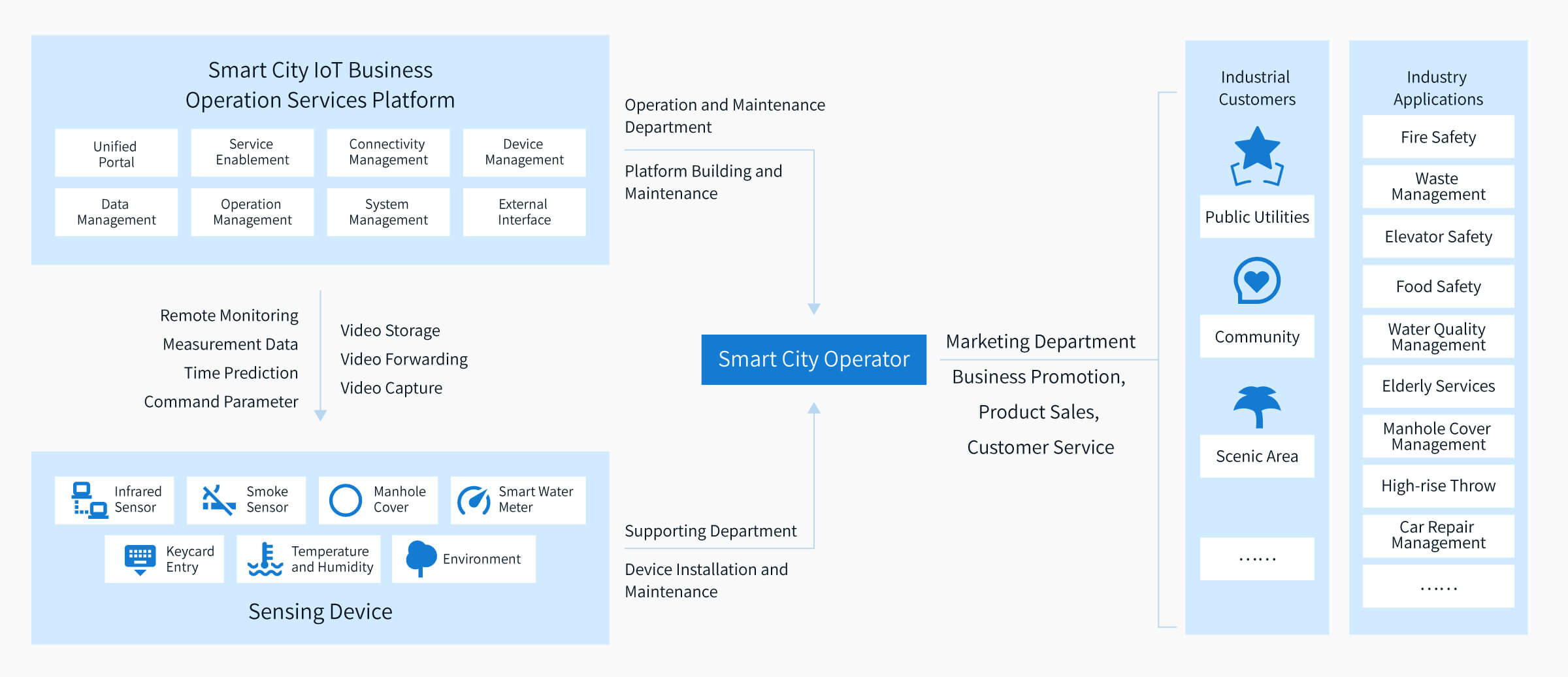Click the Remote Monitoring text

(229, 316)
